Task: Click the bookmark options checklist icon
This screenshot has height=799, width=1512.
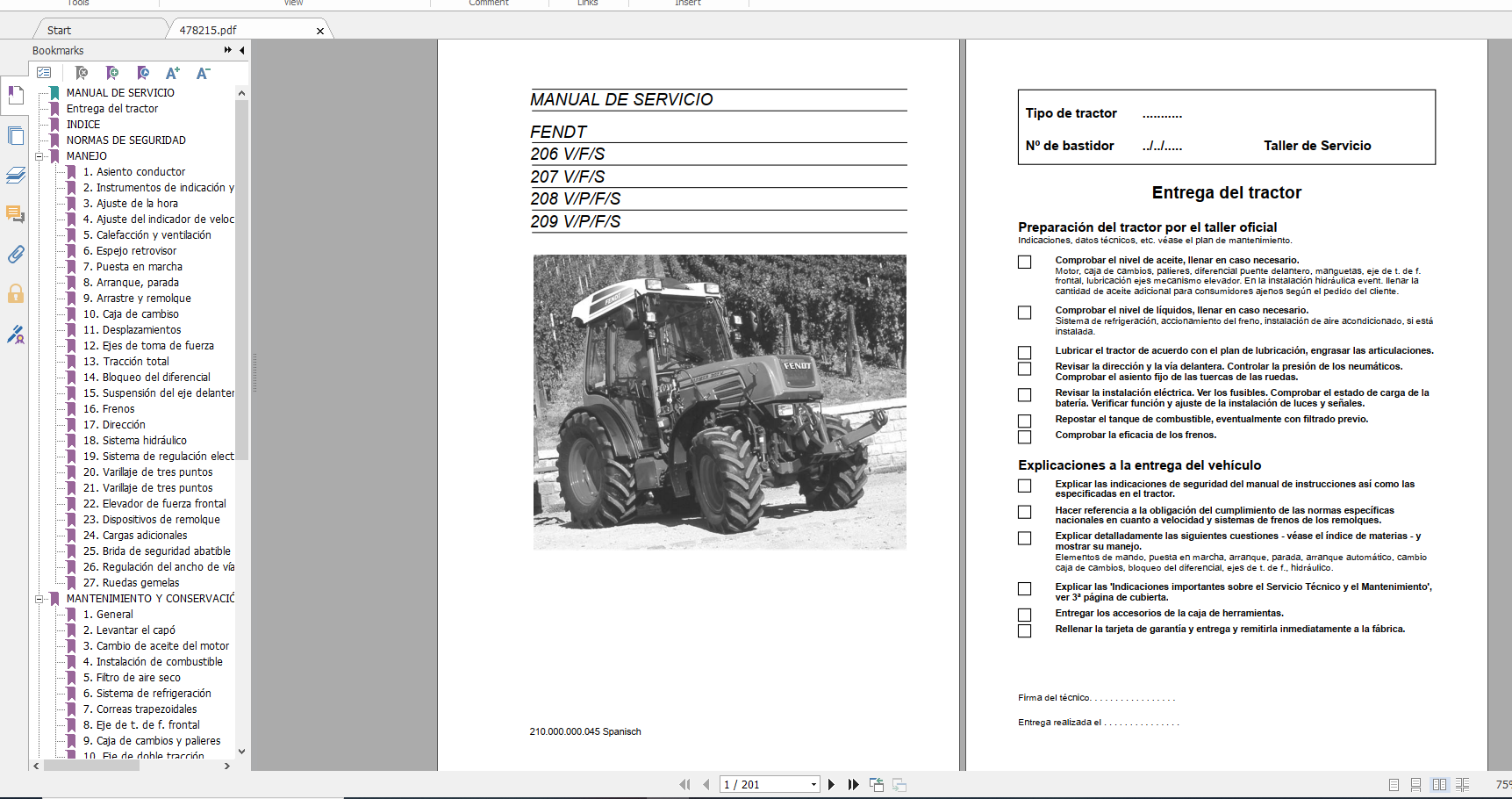Action: 45,73
